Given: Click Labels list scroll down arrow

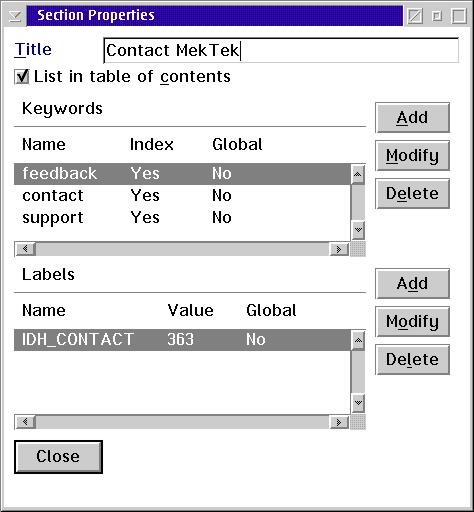Looking at the screenshot, I should [x=358, y=403].
